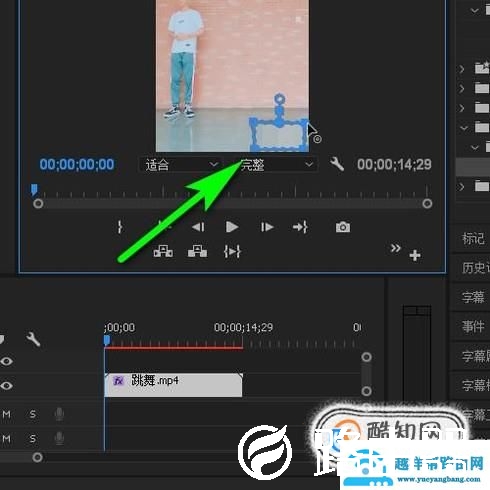Open timeline display settings wrench
The height and width of the screenshot is (490, 490).
click(33, 339)
